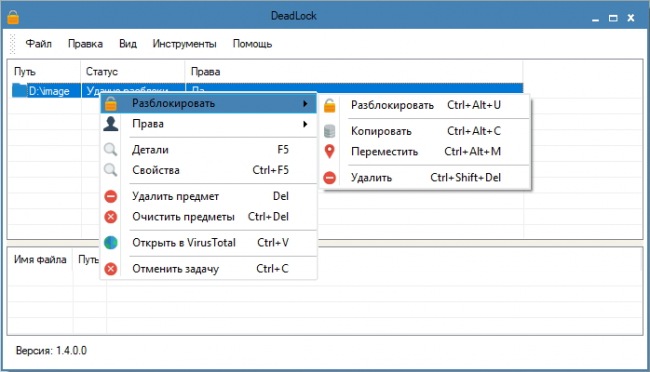Image resolution: width=650 pixels, height=372 pixels.
Task: Click the user silhouette icon beside Права
Action: tap(111, 124)
